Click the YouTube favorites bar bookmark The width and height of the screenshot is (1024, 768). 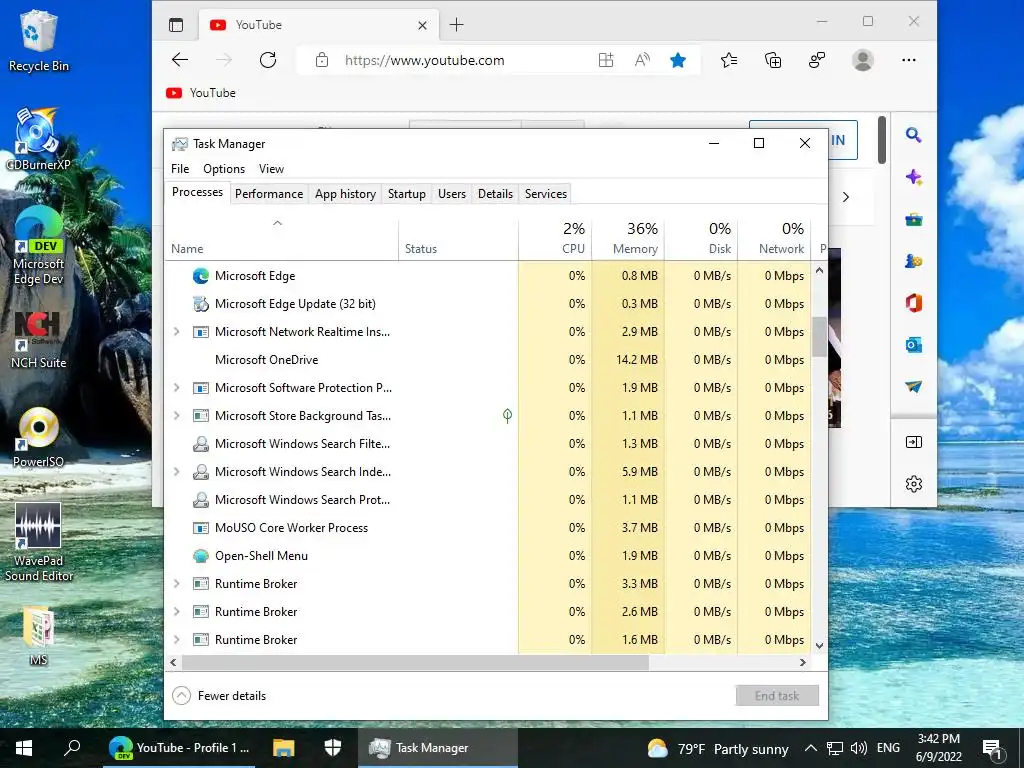[200, 93]
